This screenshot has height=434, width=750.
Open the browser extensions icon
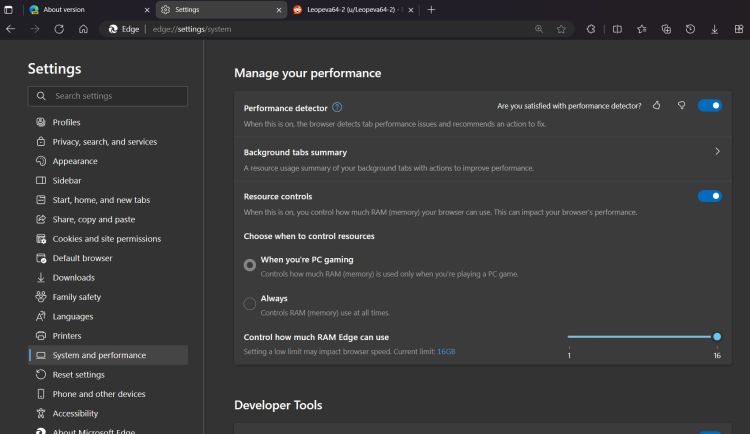(591, 29)
